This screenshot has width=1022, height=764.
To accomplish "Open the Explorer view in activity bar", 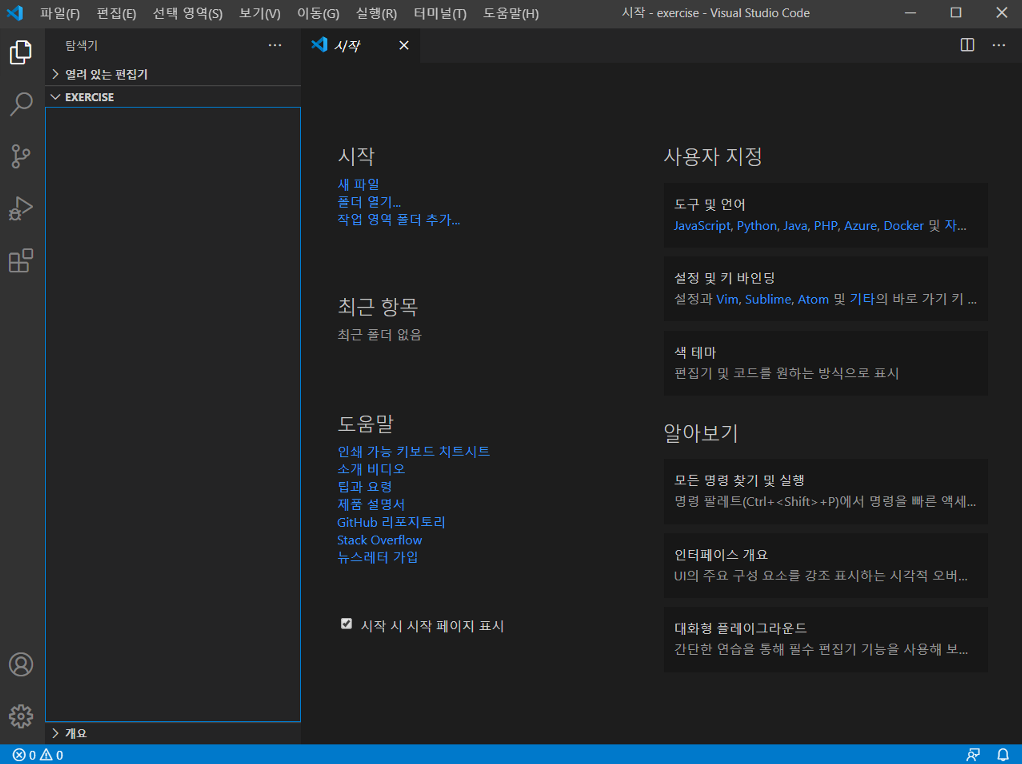I will (21, 52).
